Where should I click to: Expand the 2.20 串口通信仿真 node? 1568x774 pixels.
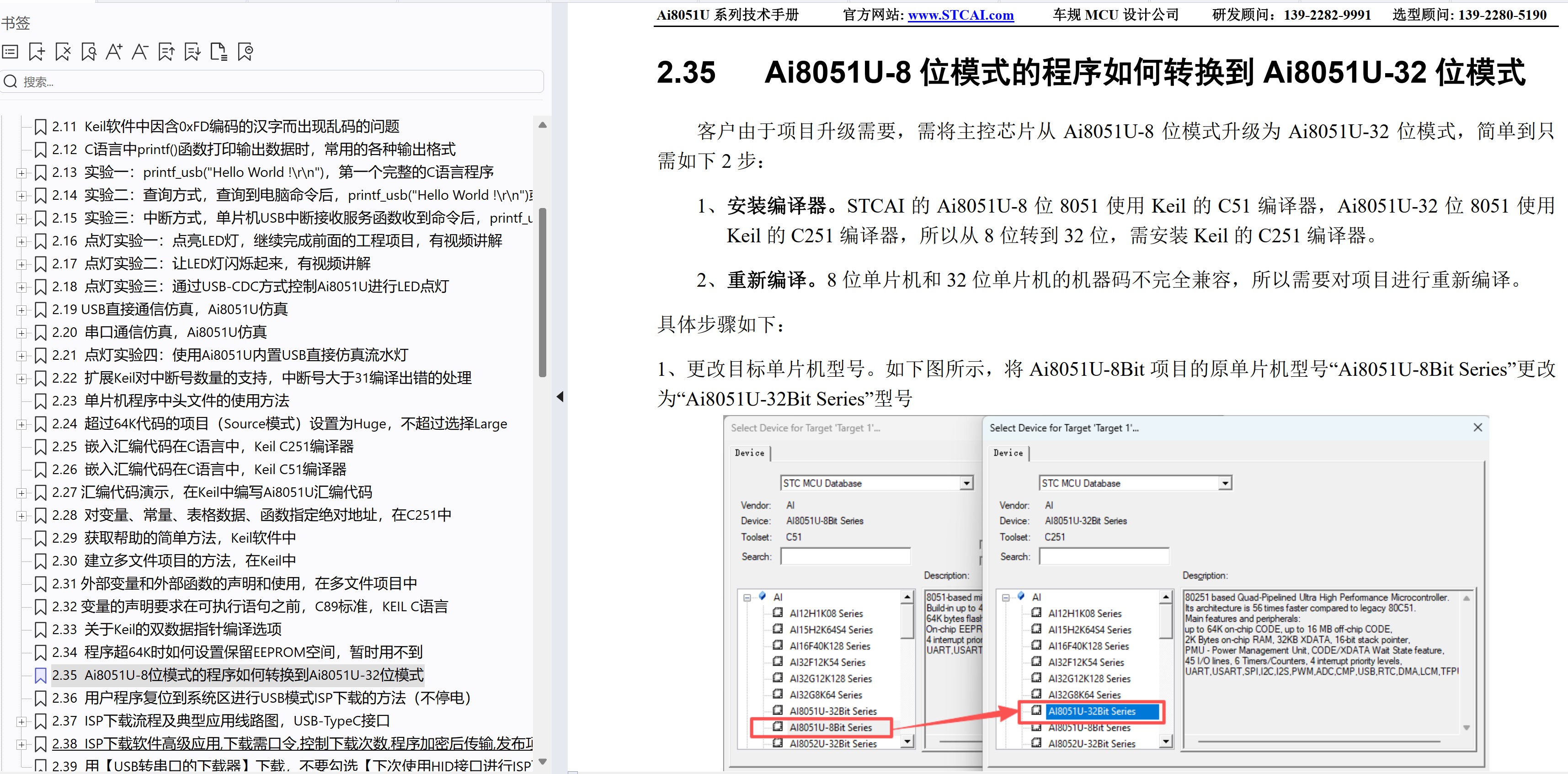[x=22, y=332]
